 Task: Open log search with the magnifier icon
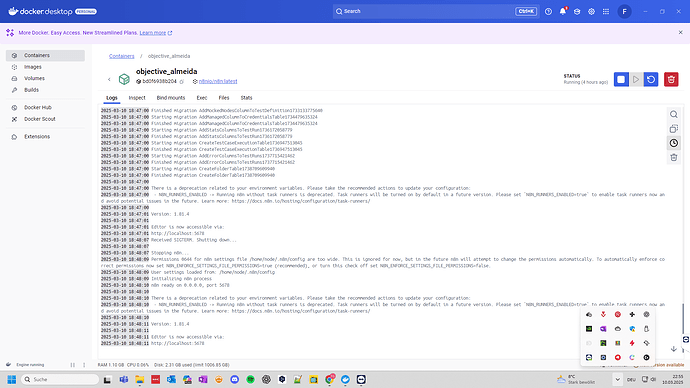pyautogui.click(x=674, y=114)
